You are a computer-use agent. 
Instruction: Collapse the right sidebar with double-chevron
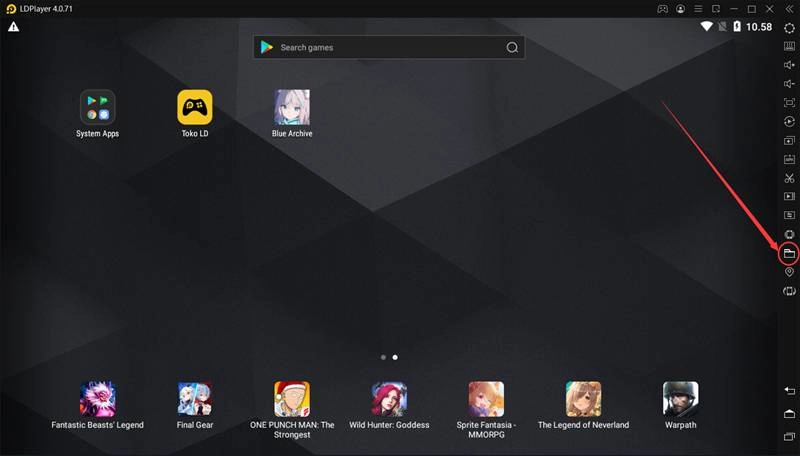(789, 9)
